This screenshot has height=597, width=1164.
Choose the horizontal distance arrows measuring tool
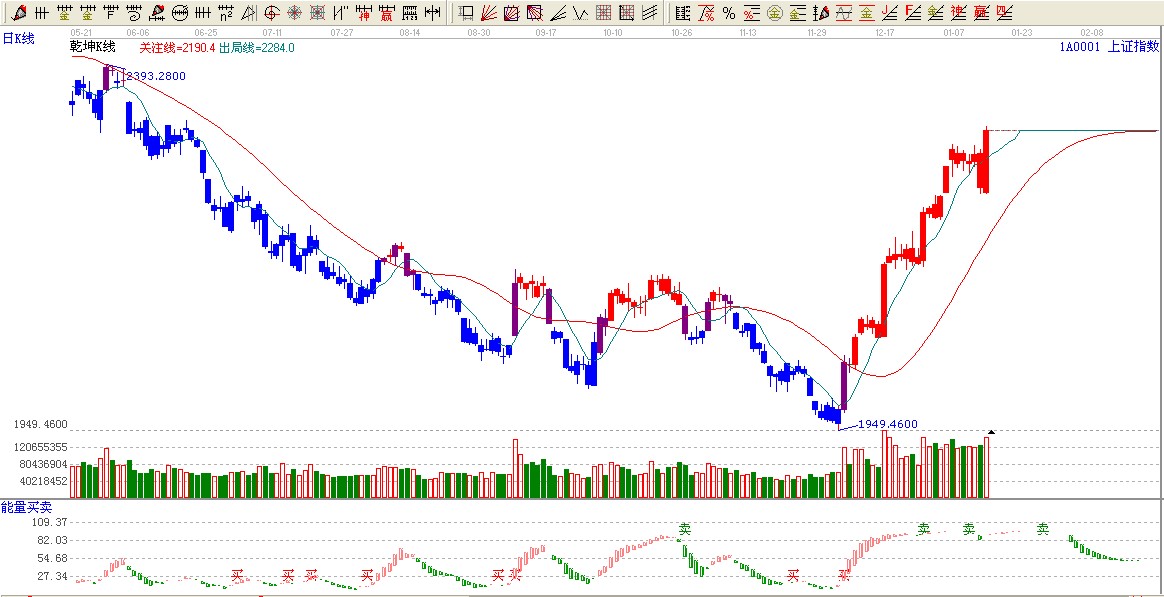tap(432, 13)
